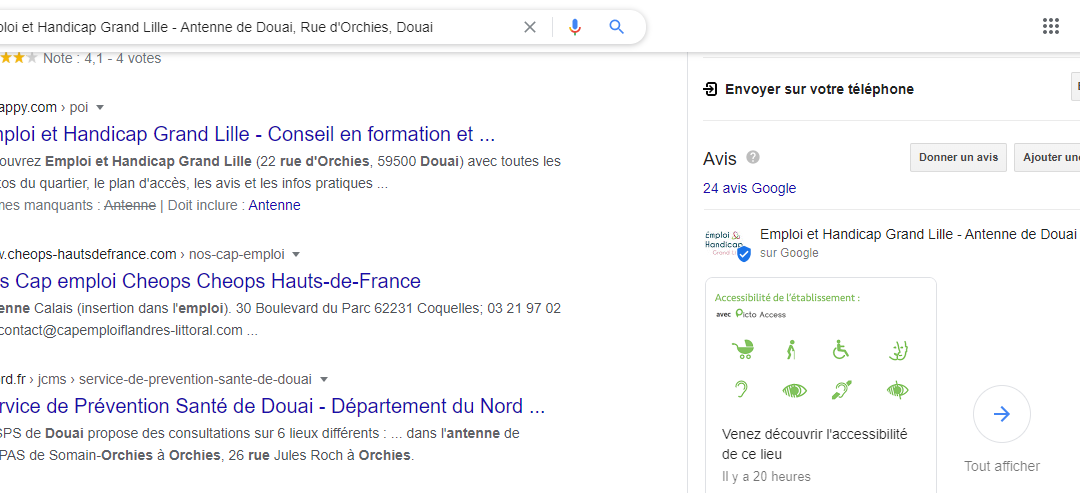Open Service de Prévention Santé de Douai result
The height and width of the screenshot is (493, 1080).
(x=272, y=406)
